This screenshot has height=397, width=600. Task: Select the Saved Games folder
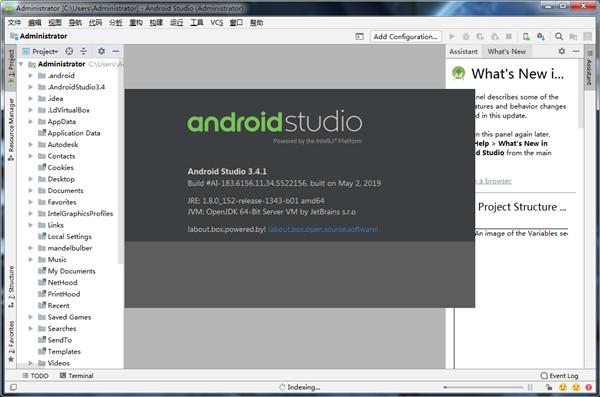pyautogui.click(x=69, y=317)
